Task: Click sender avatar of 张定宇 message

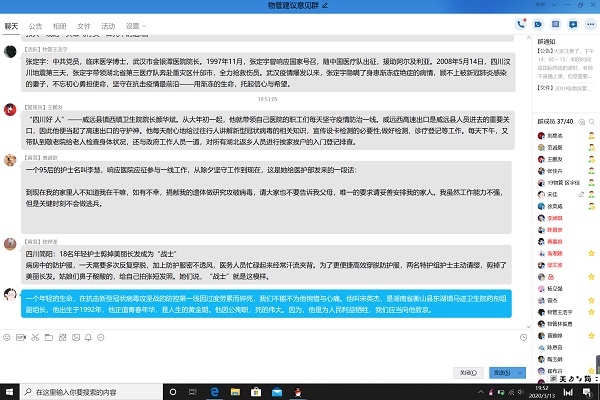Action: [10, 52]
